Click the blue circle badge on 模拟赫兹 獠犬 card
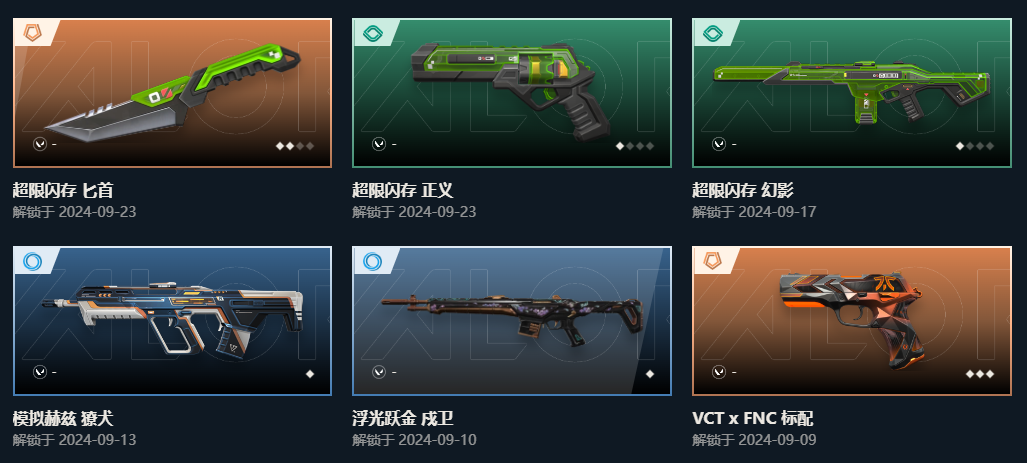The image size is (1027, 463). click(x=32, y=261)
